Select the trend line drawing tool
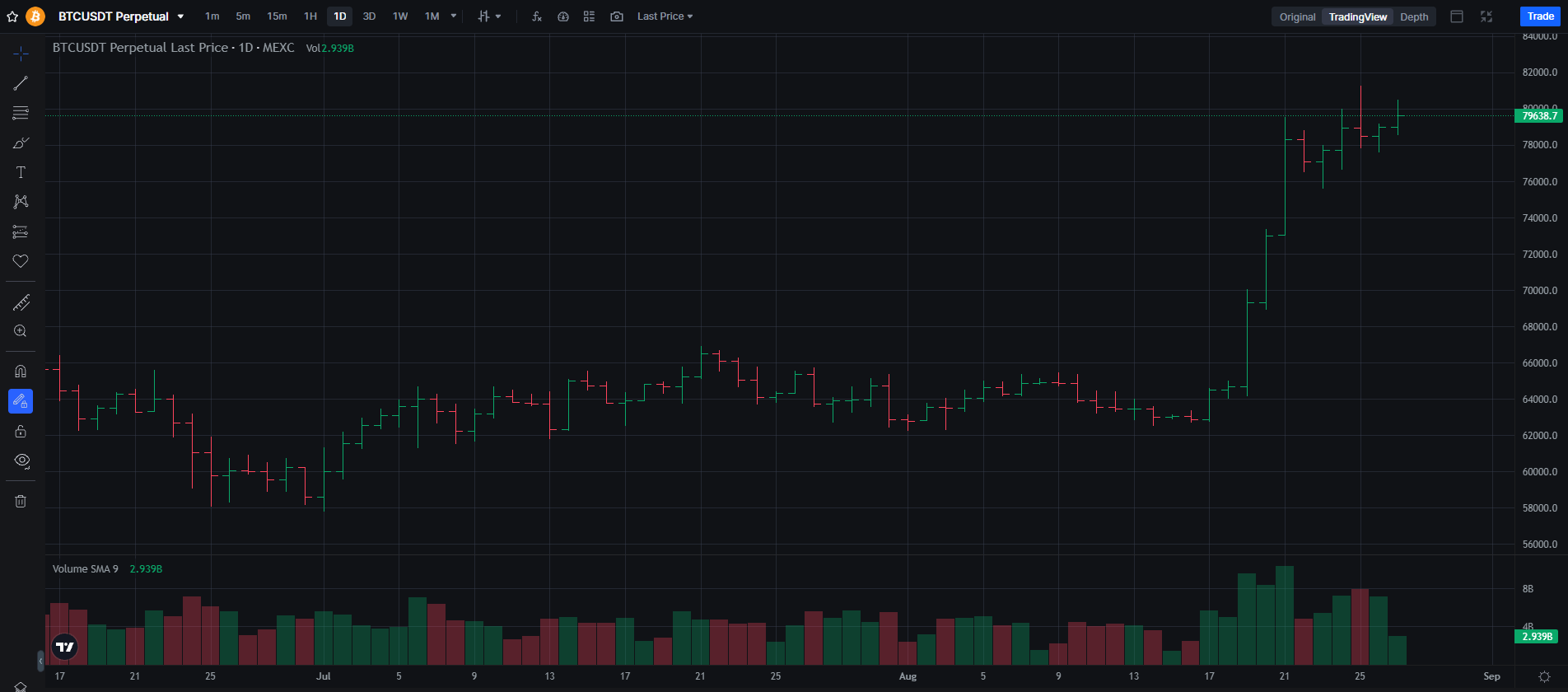The width and height of the screenshot is (1568, 692). point(21,83)
